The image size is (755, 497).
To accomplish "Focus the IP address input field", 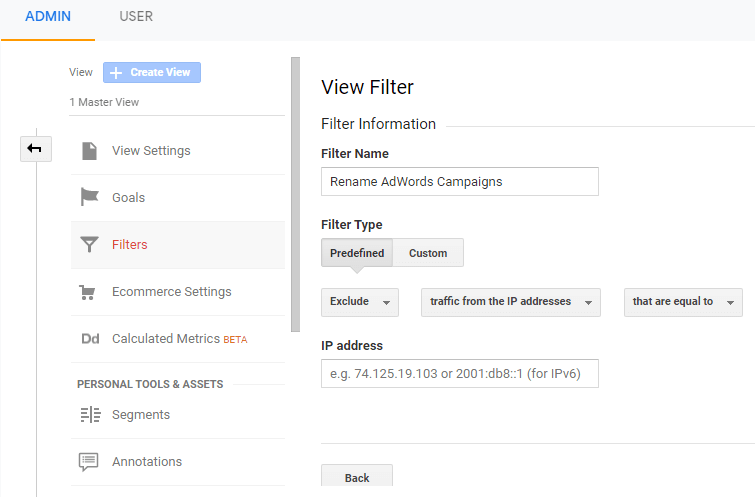I will click(x=459, y=374).
